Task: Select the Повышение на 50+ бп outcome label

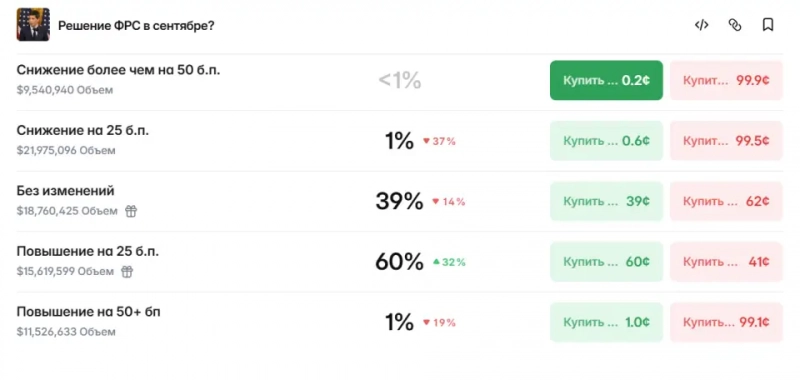Action: coord(88,312)
